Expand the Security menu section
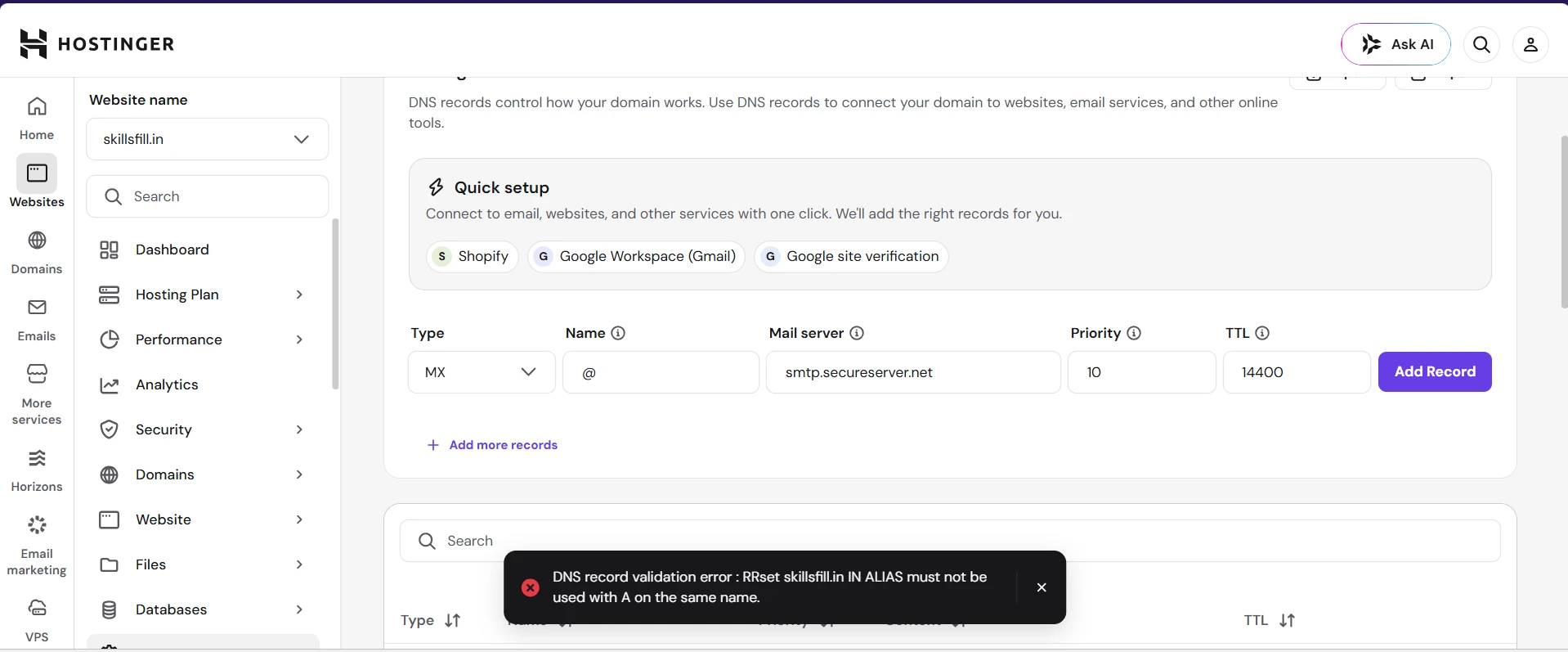The height and width of the screenshot is (652, 1568). point(202,429)
